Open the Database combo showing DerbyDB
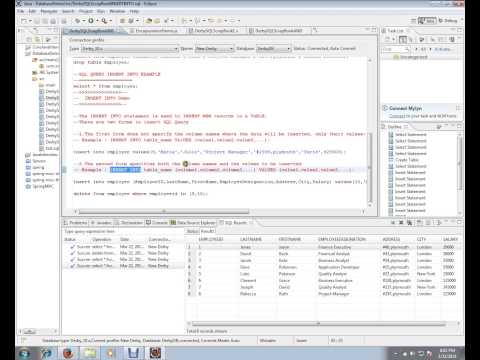Image resolution: width=480 pixels, height=360 pixels. [274, 49]
